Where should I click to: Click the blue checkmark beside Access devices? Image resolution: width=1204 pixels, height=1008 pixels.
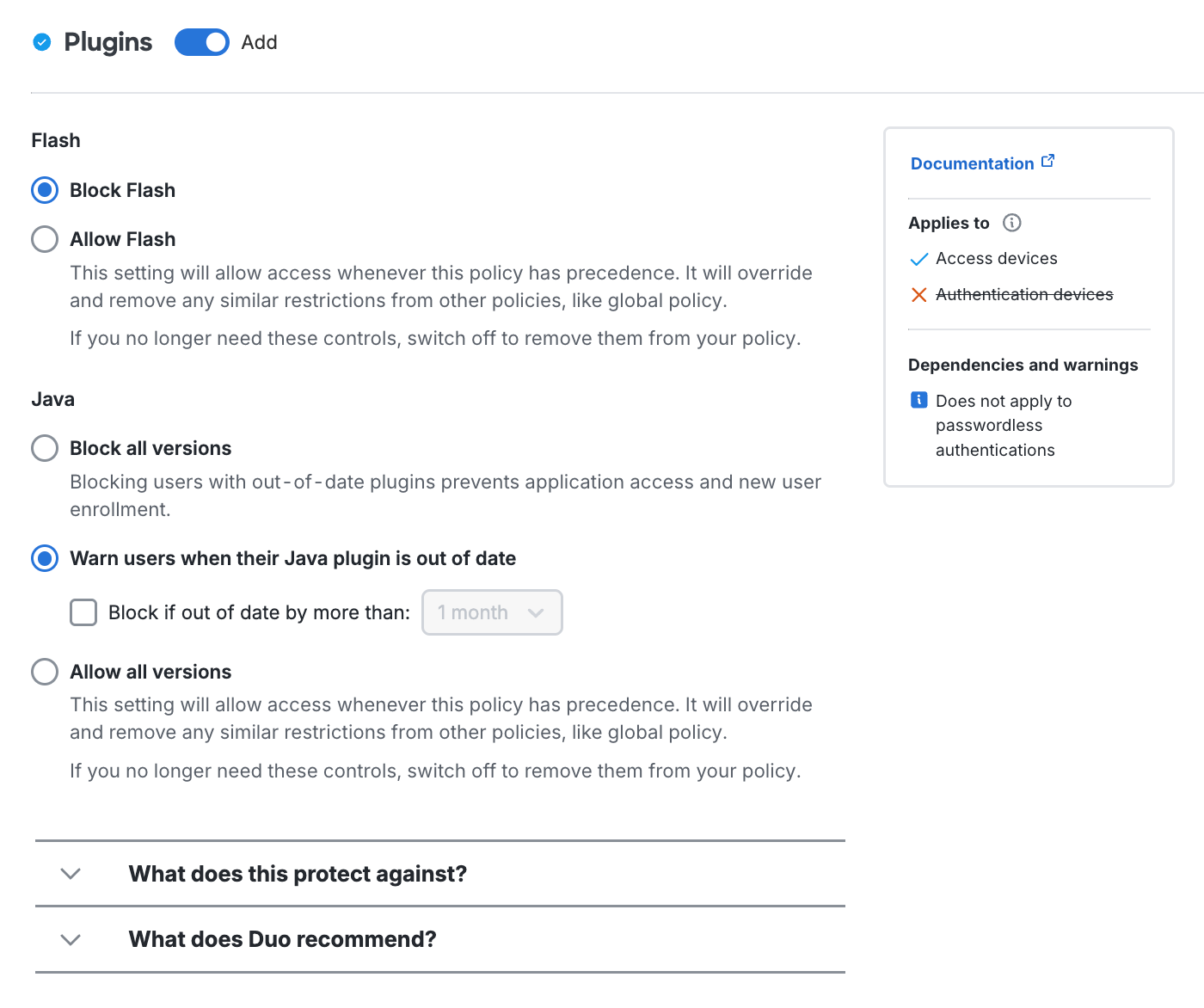coord(918,258)
